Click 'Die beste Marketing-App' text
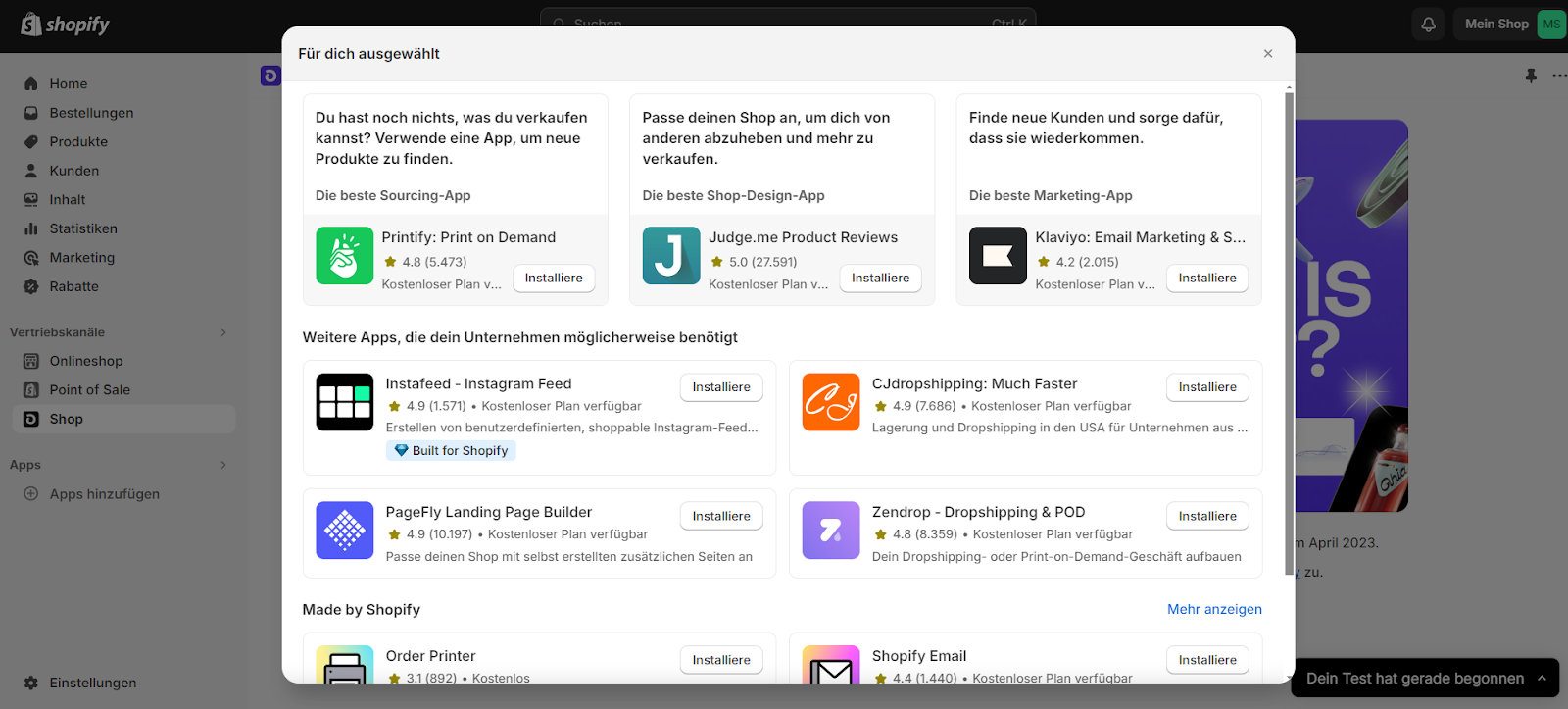This screenshot has width=1568, height=709. [1051, 196]
